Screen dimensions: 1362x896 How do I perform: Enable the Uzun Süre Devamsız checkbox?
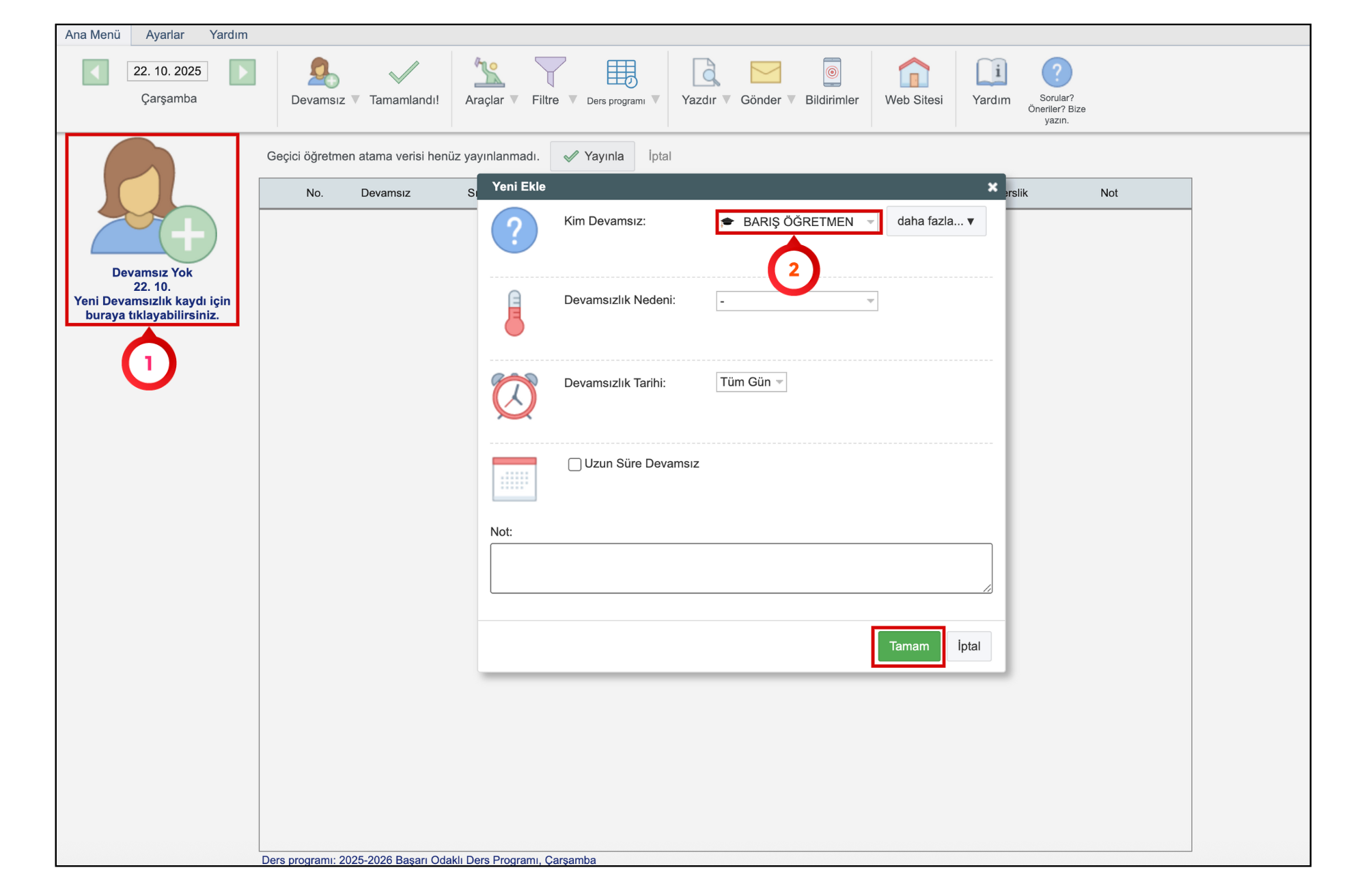574,464
